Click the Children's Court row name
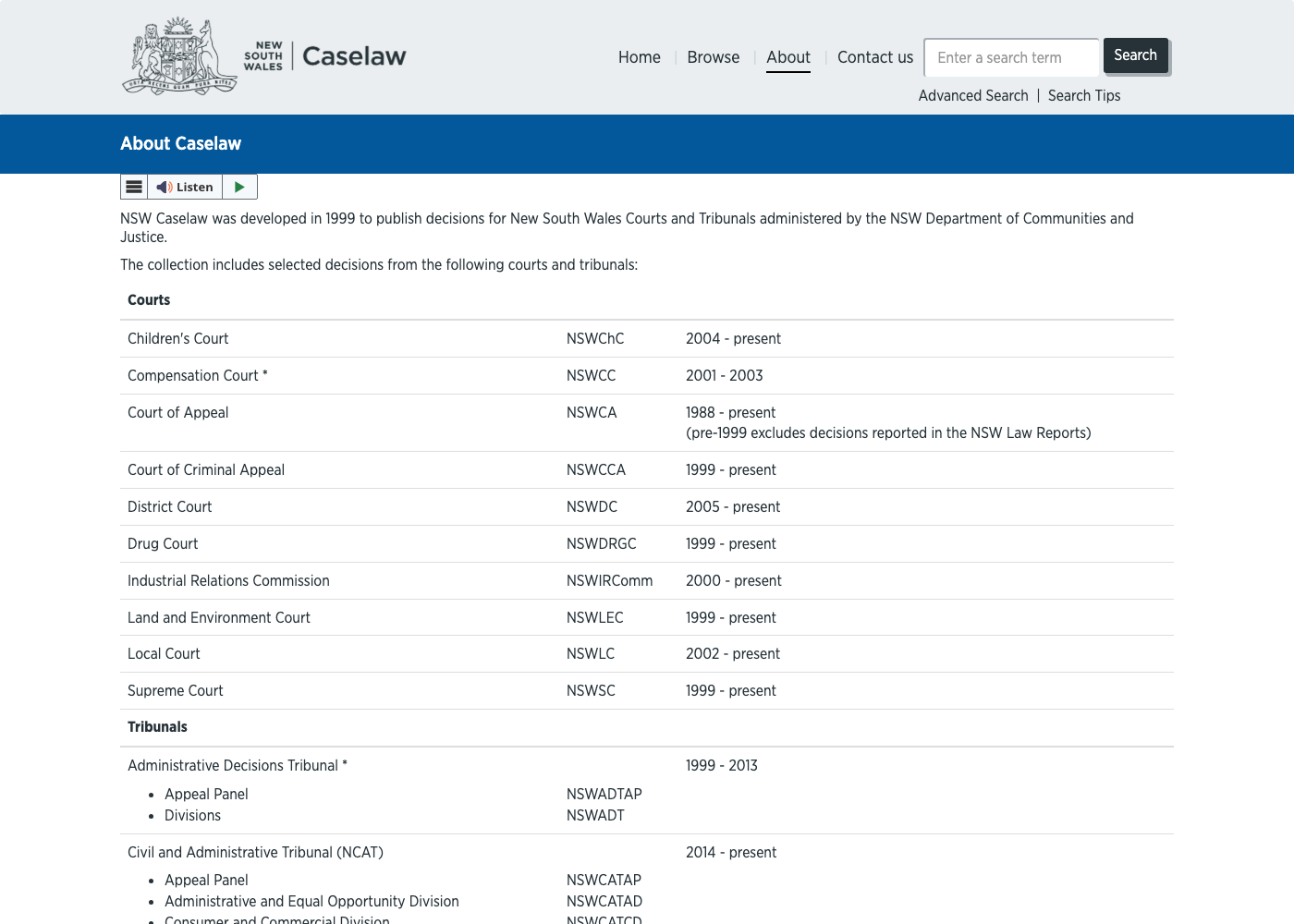This screenshot has height=924, width=1294. 178,339
